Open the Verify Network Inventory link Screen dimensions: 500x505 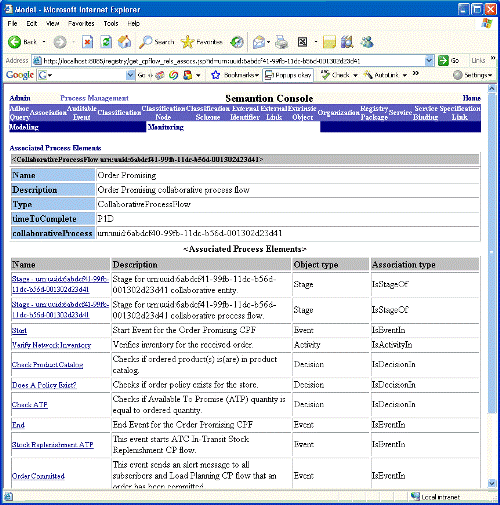(x=51, y=345)
